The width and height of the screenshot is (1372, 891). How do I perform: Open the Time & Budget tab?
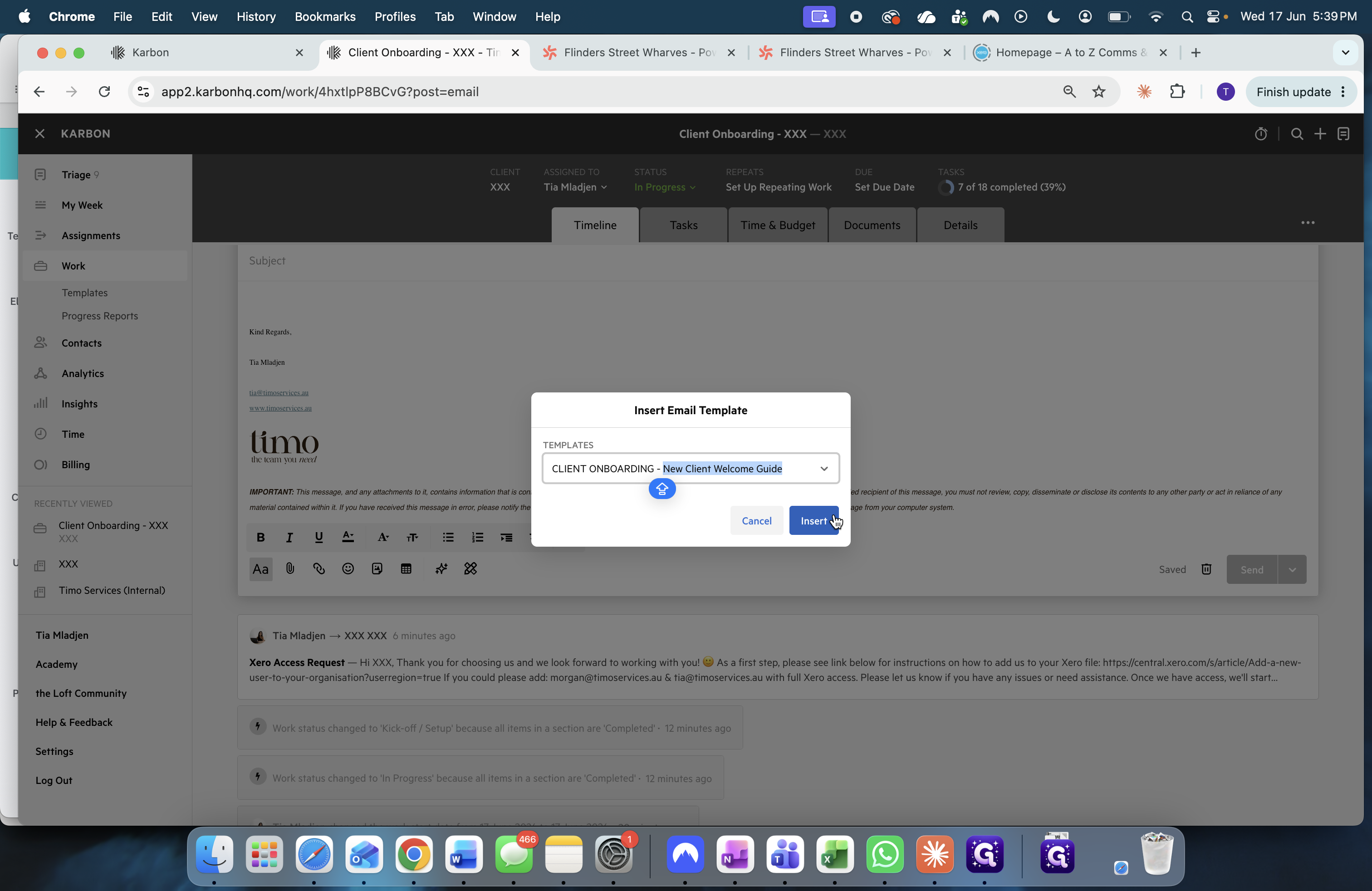pos(778,225)
